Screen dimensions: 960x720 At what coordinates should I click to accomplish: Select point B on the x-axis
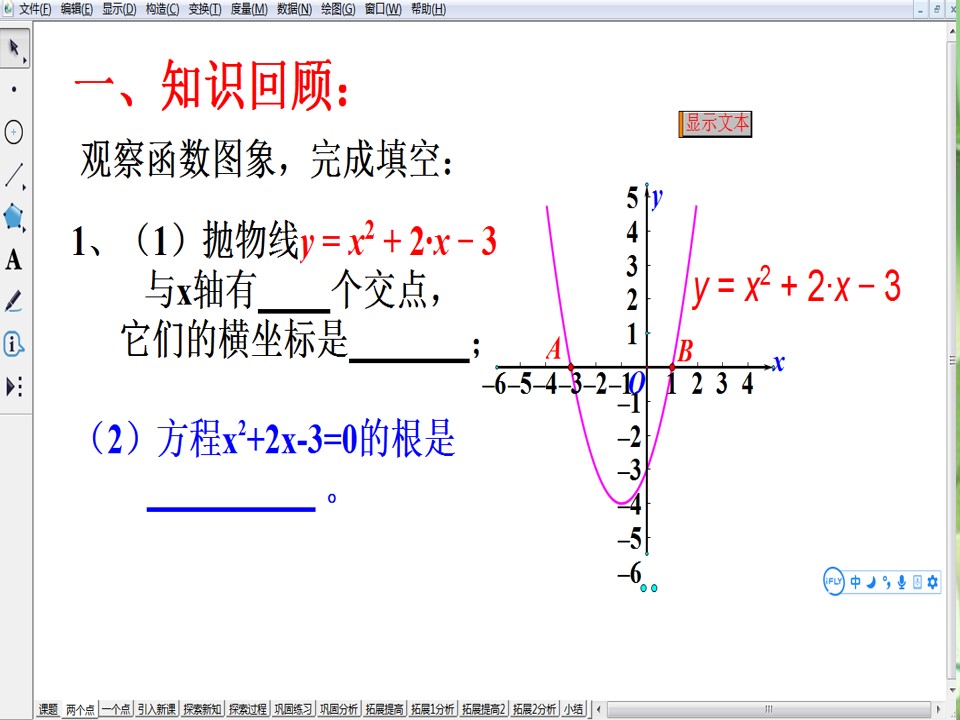tap(672, 367)
